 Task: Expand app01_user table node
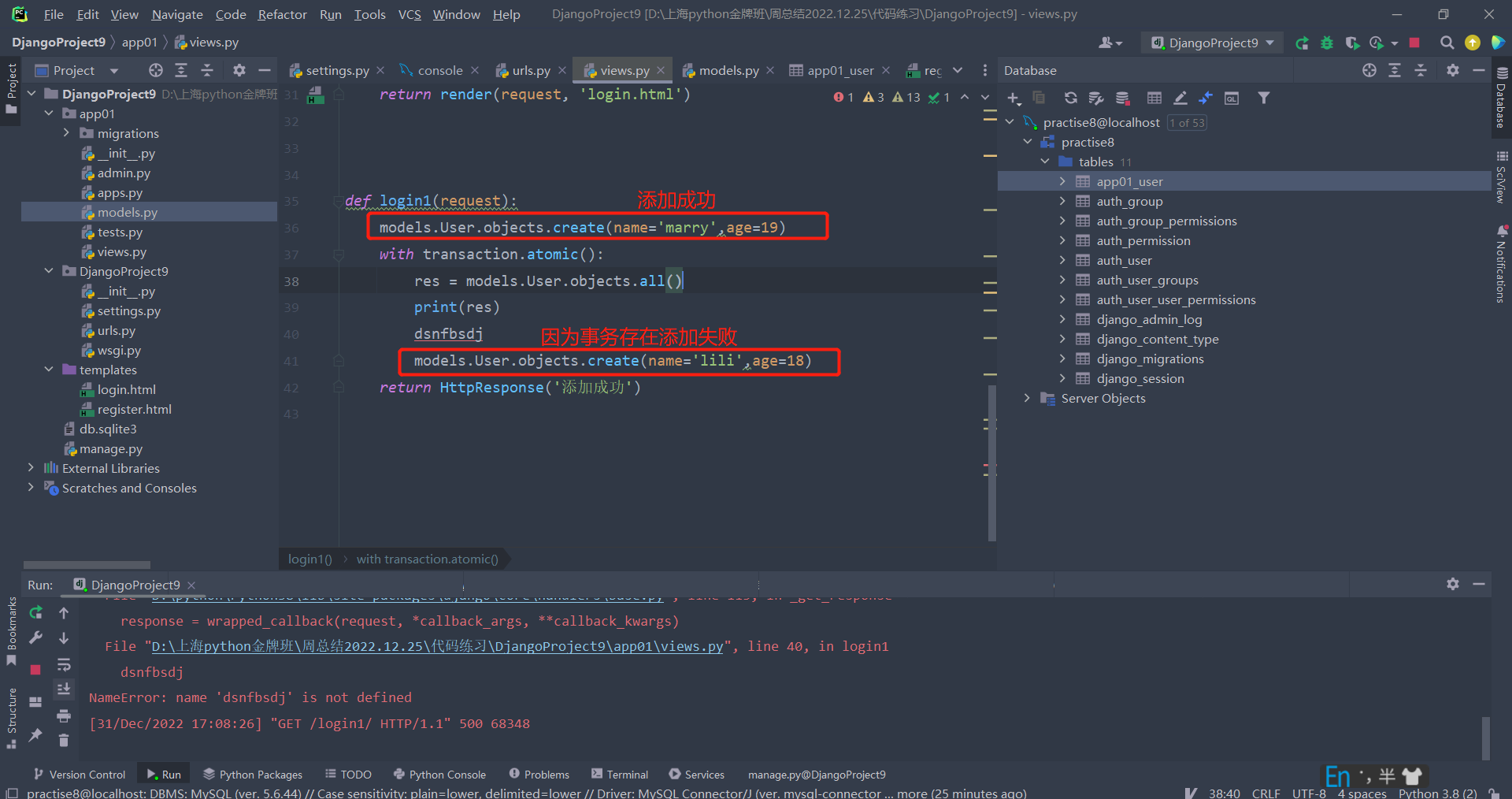click(x=1062, y=181)
